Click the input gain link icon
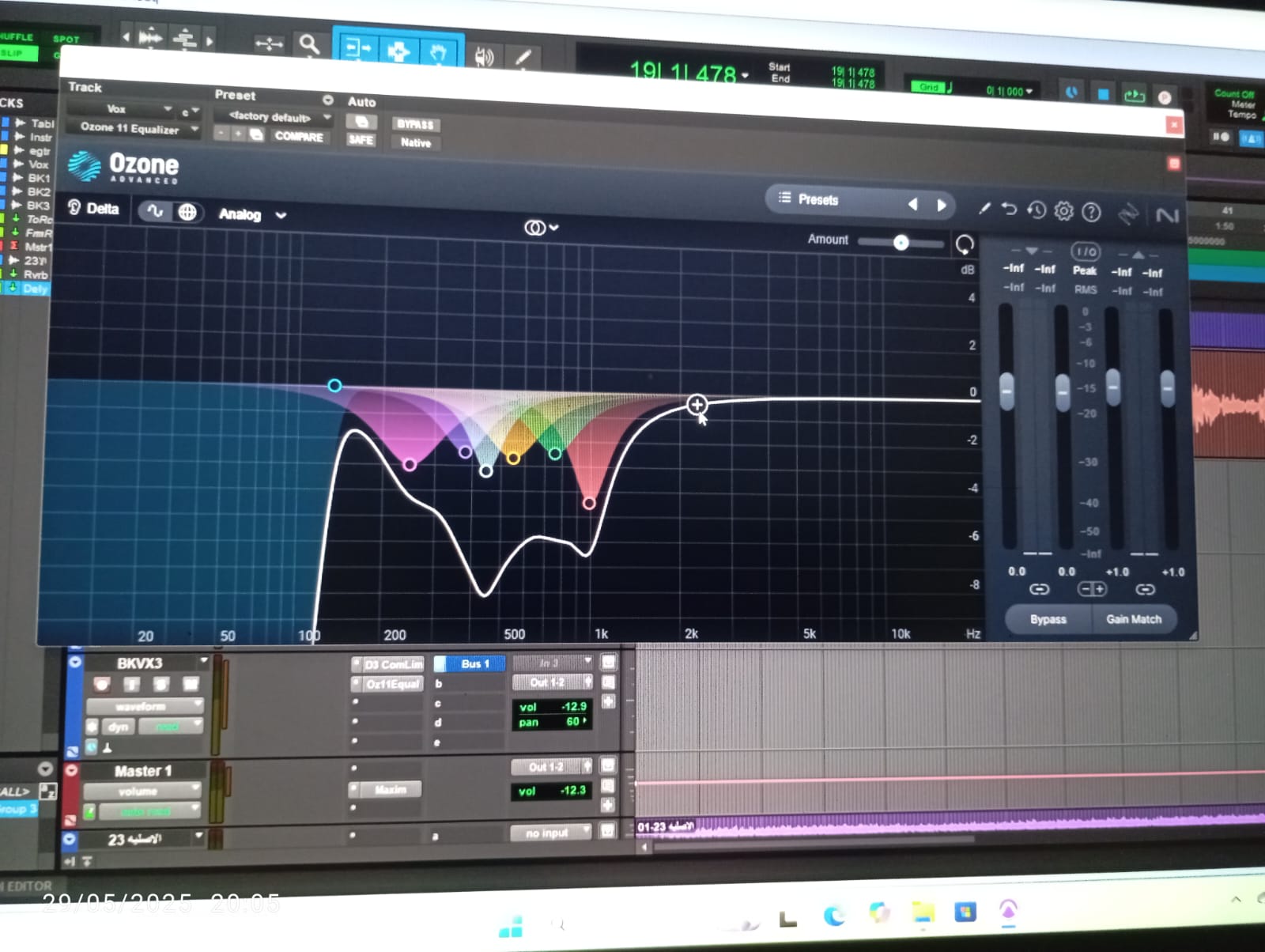 [1039, 589]
